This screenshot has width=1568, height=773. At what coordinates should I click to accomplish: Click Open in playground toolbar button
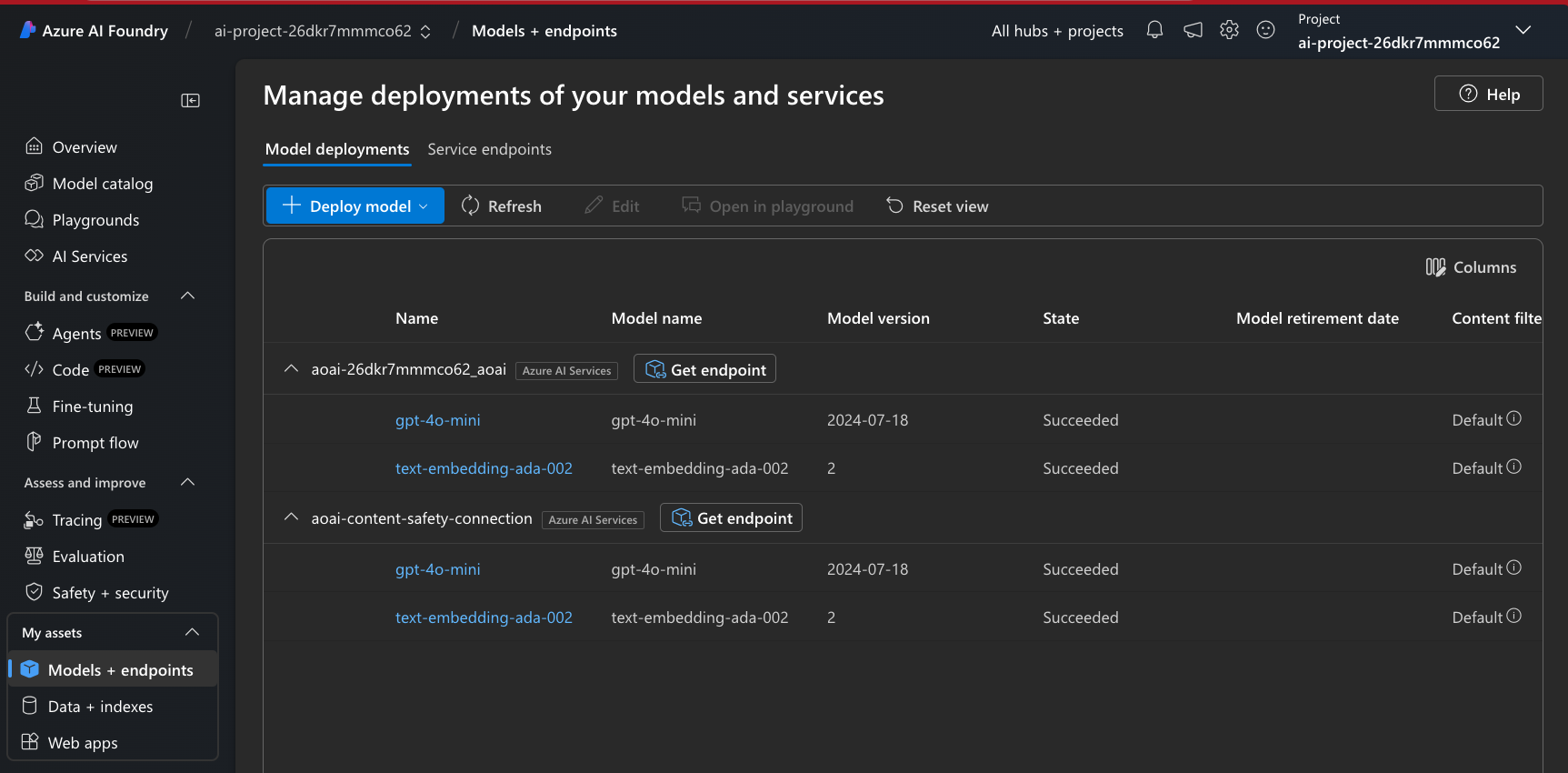[x=768, y=206]
